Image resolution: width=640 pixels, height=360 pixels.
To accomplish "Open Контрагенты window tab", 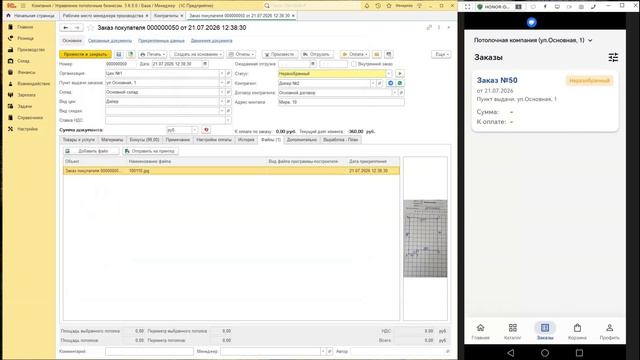I will tap(168, 16).
